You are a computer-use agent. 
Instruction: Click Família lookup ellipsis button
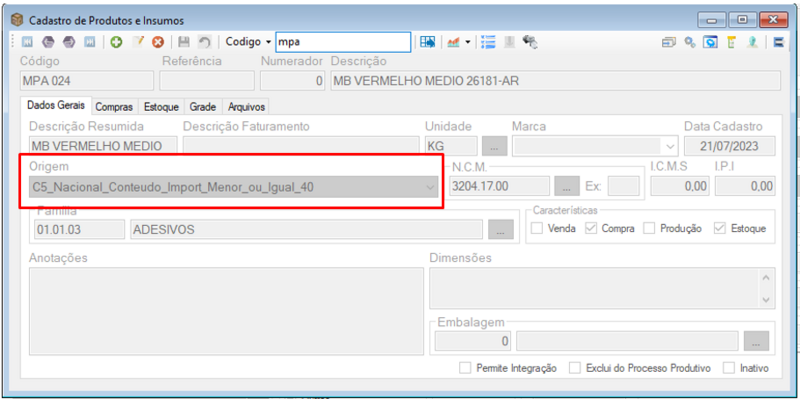pos(501,230)
